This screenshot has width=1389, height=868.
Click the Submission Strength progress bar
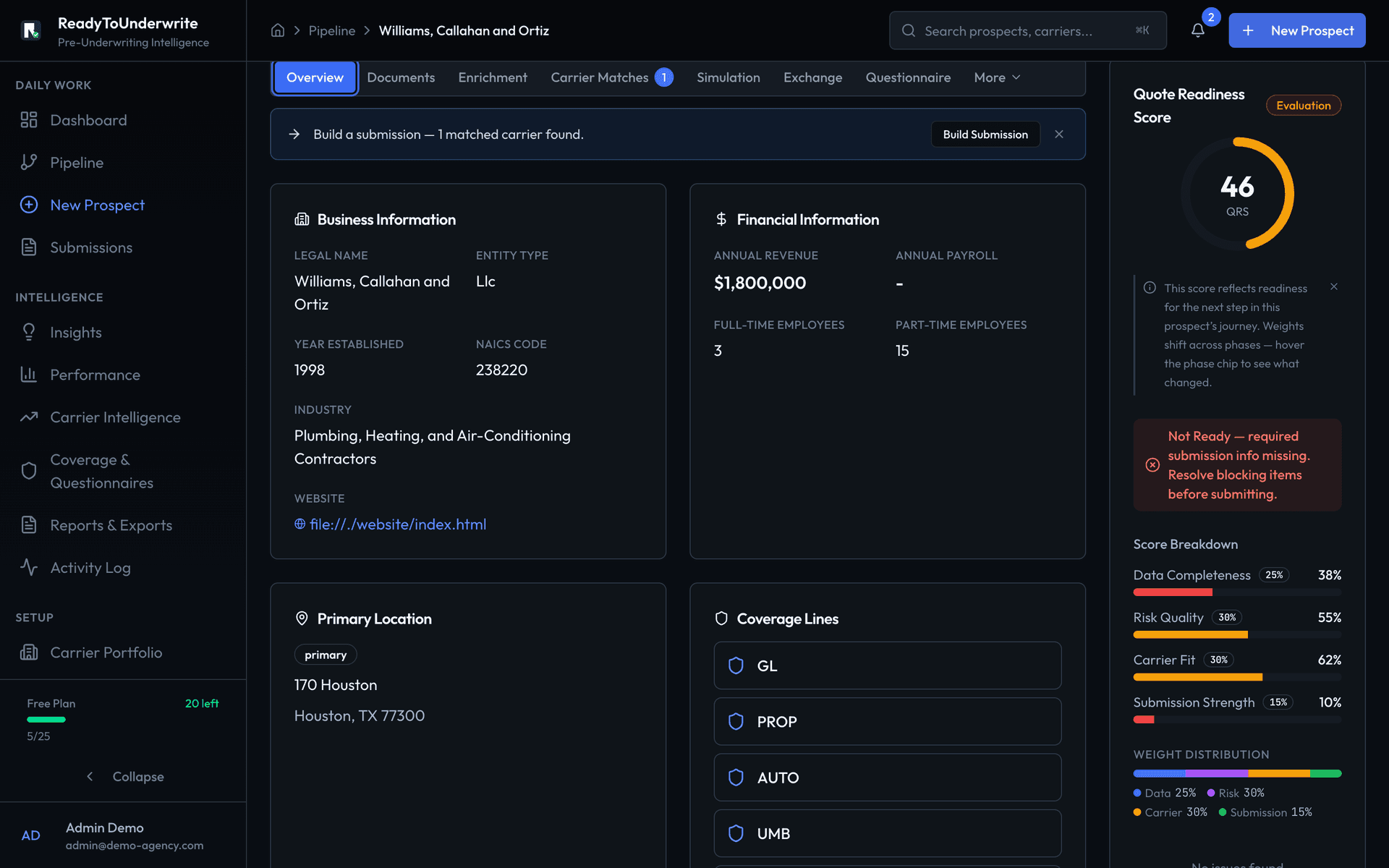(x=1237, y=720)
